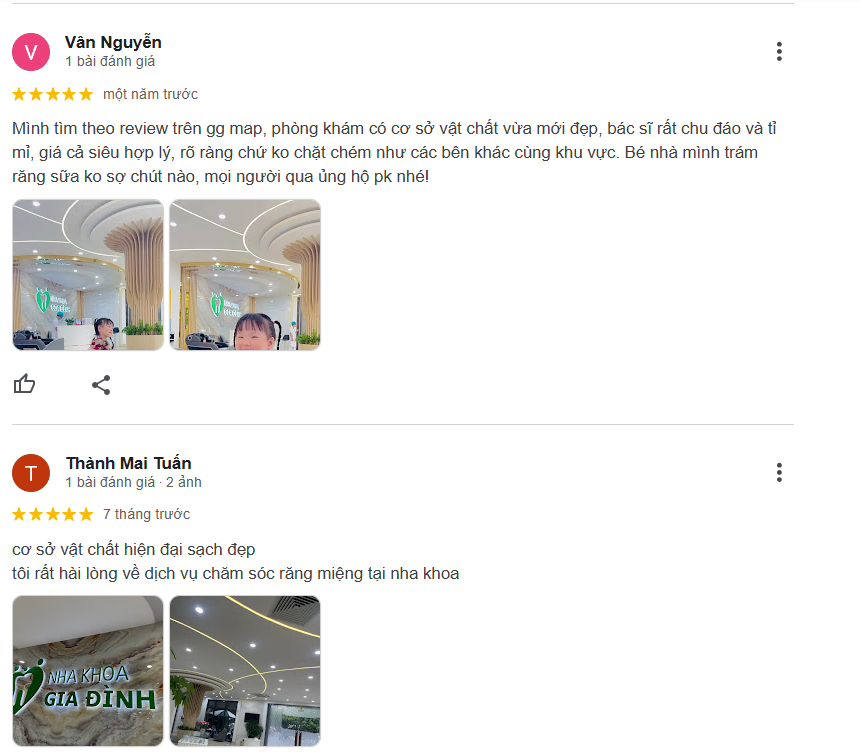Click the five-star rating on Tuấn's review

coord(53,514)
